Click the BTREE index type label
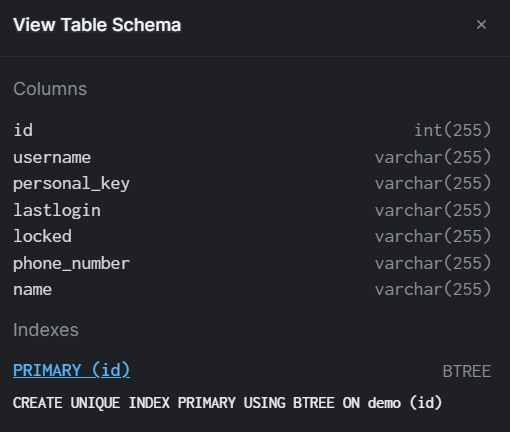This screenshot has height=432, width=510. pyautogui.click(x=467, y=371)
